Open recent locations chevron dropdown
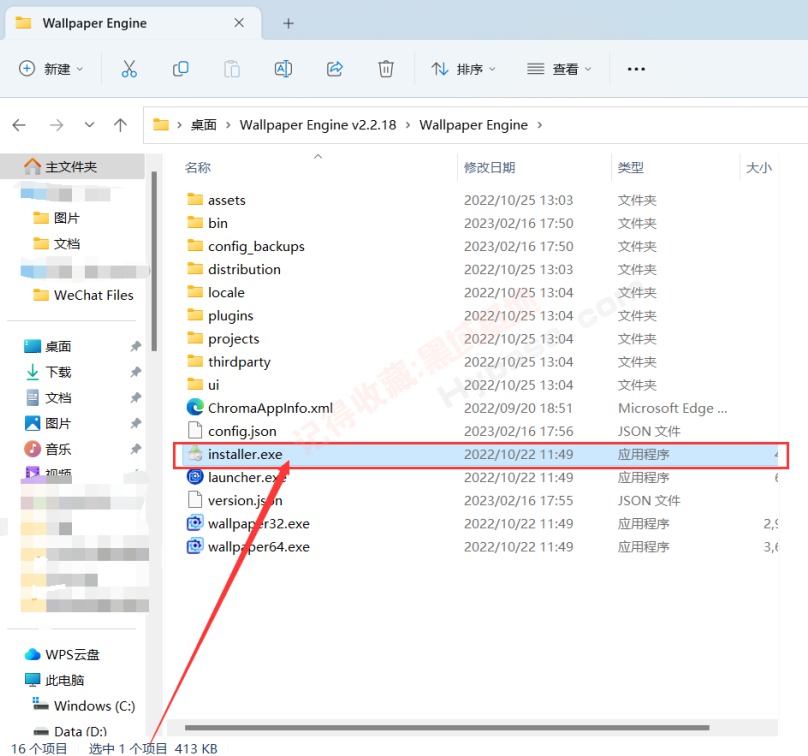 click(x=89, y=125)
